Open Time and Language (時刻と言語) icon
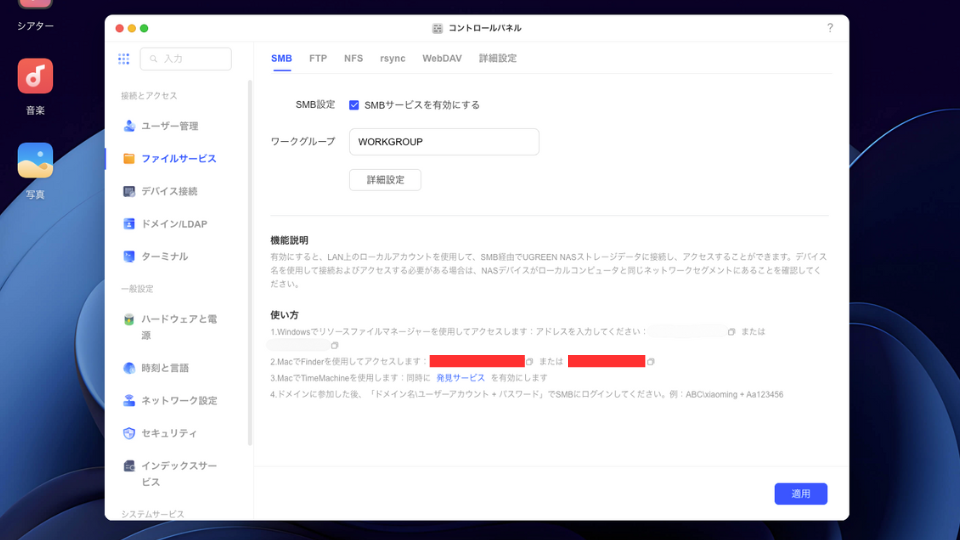Image resolution: width=960 pixels, height=540 pixels. (129, 368)
